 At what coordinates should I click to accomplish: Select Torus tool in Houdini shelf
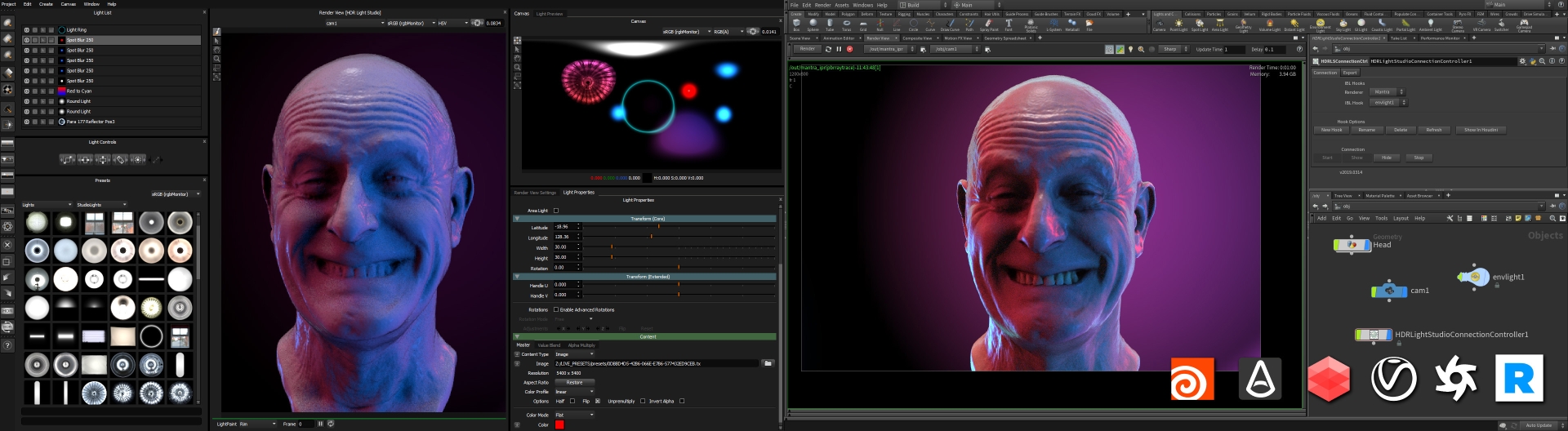pyautogui.click(x=846, y=24)
